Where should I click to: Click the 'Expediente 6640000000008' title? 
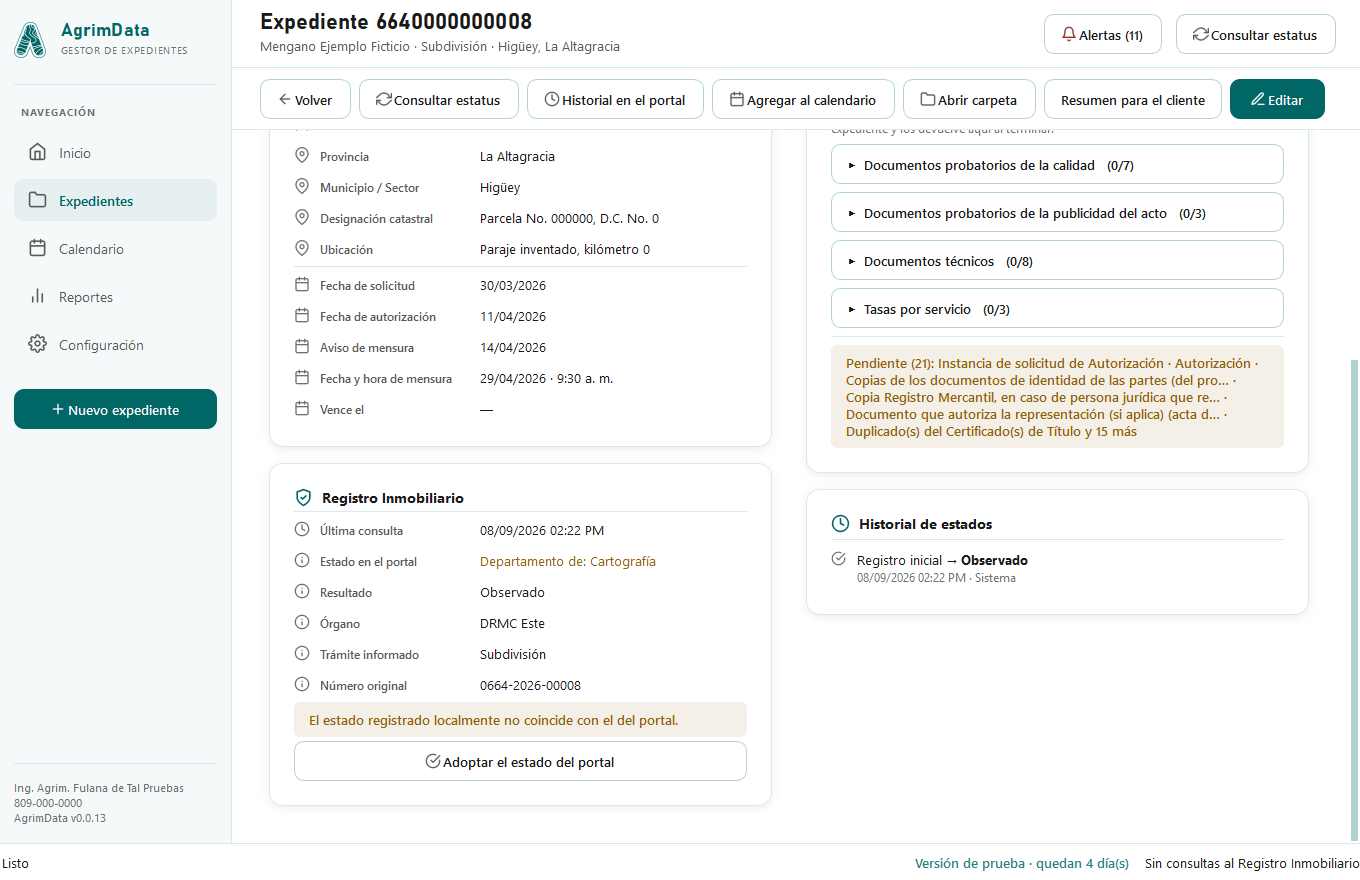[x=396, y=21]
